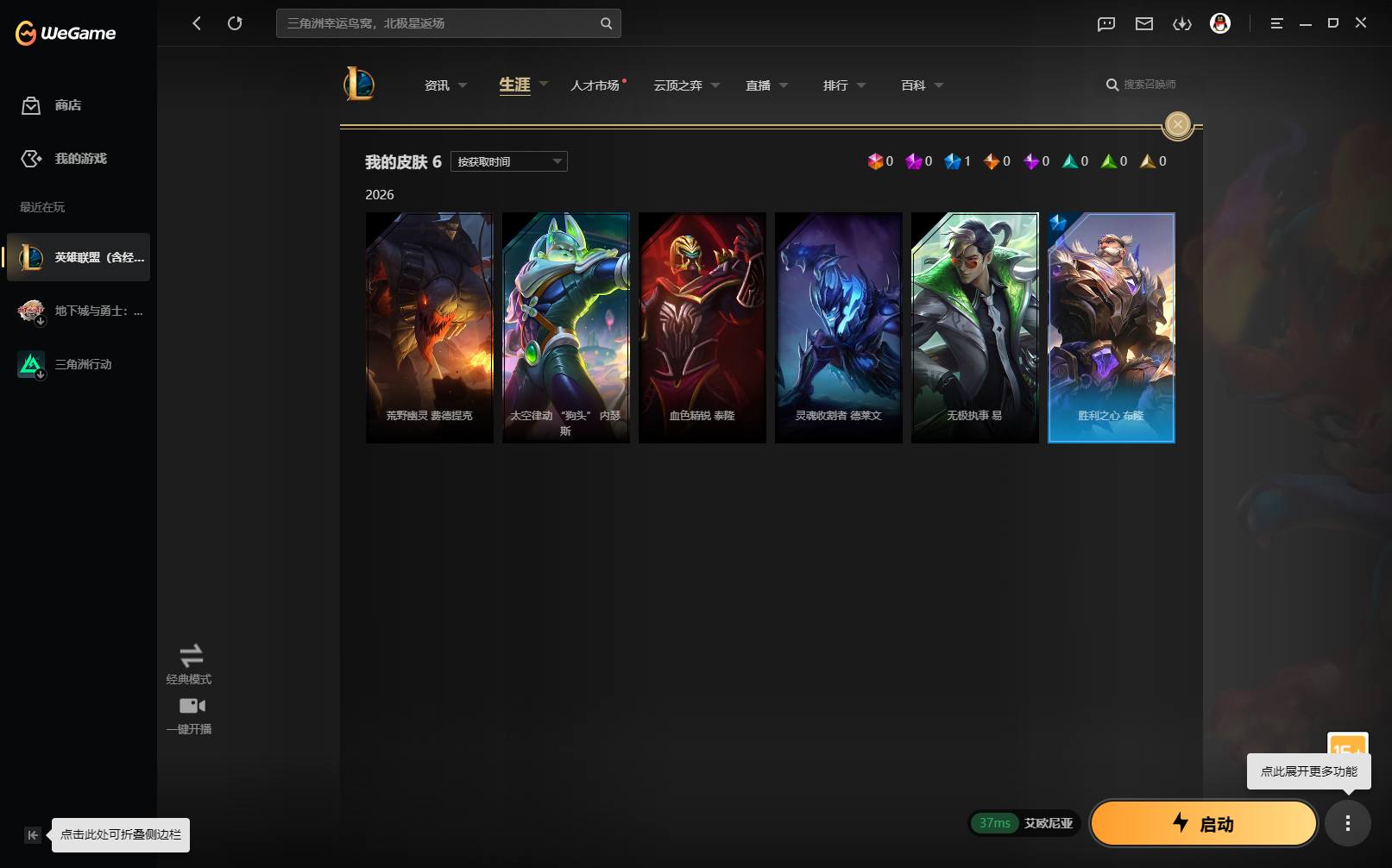Click the 艾欧尼亚 server selector
The width and height of the screenshot is (1392, 868).
coord(1024,823)
